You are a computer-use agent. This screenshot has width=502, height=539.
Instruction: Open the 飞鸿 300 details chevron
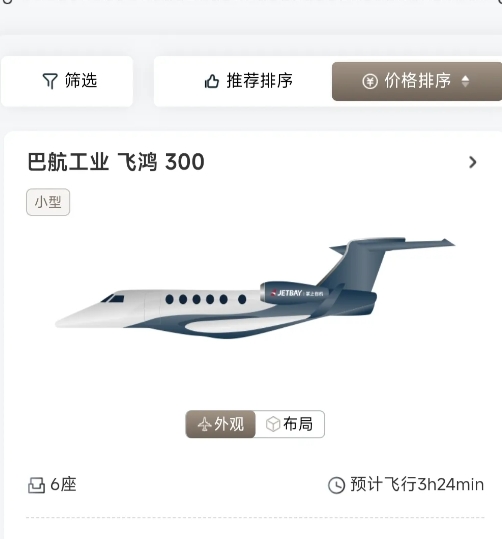(473, 162)
